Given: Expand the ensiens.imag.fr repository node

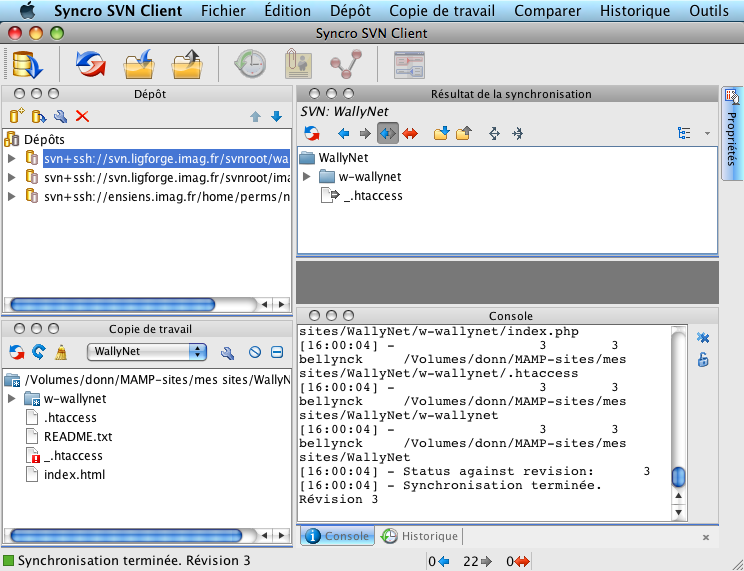Looking at the screenshot, I should (x=12, y=197).
